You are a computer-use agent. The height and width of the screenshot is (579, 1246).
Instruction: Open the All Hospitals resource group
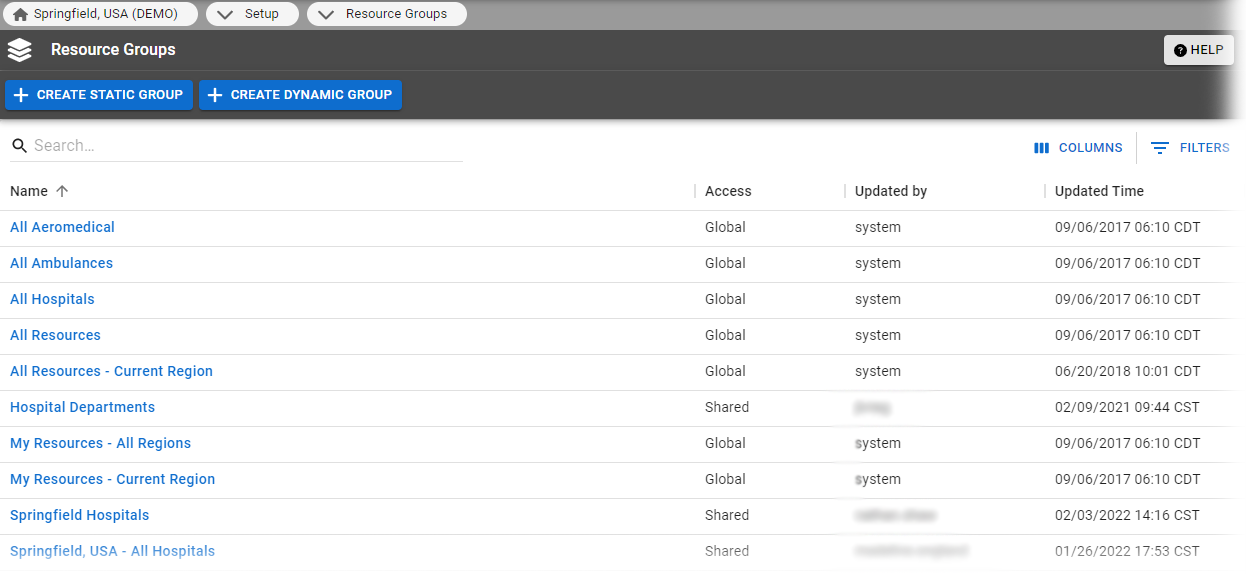[52, 299]
